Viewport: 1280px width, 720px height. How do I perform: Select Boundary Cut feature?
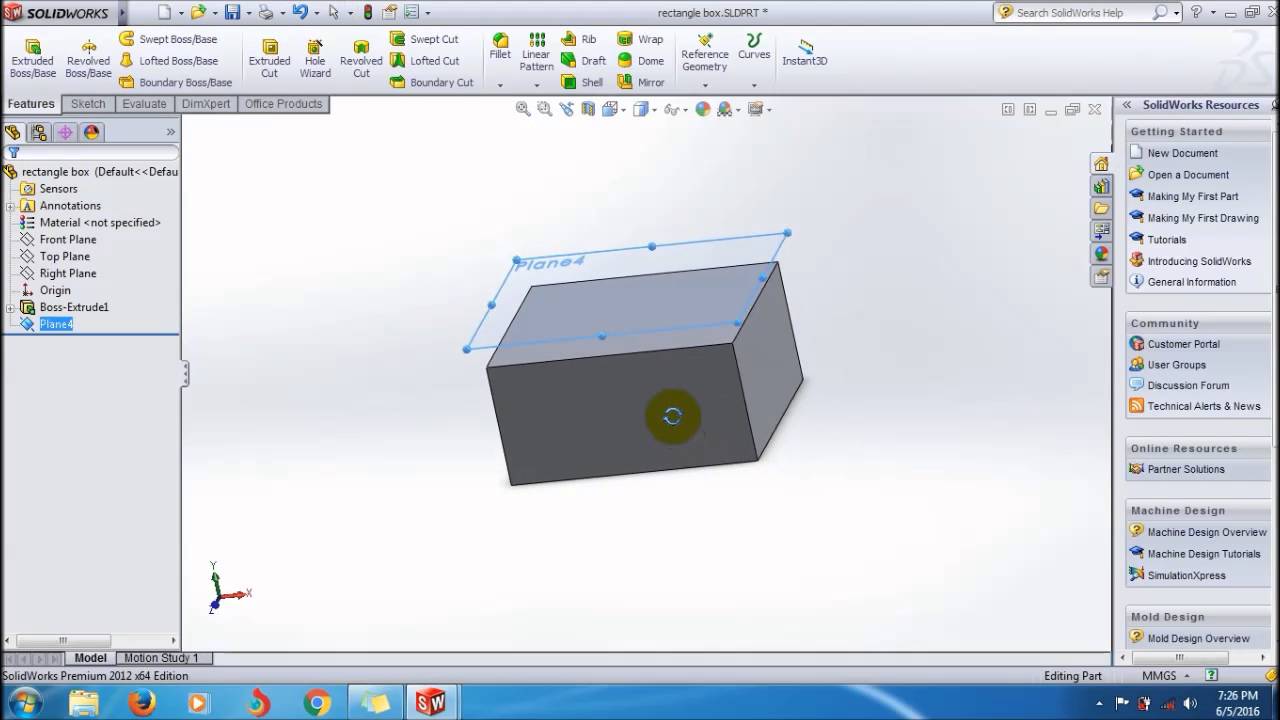pyautogui.click(x=432, y=83)
